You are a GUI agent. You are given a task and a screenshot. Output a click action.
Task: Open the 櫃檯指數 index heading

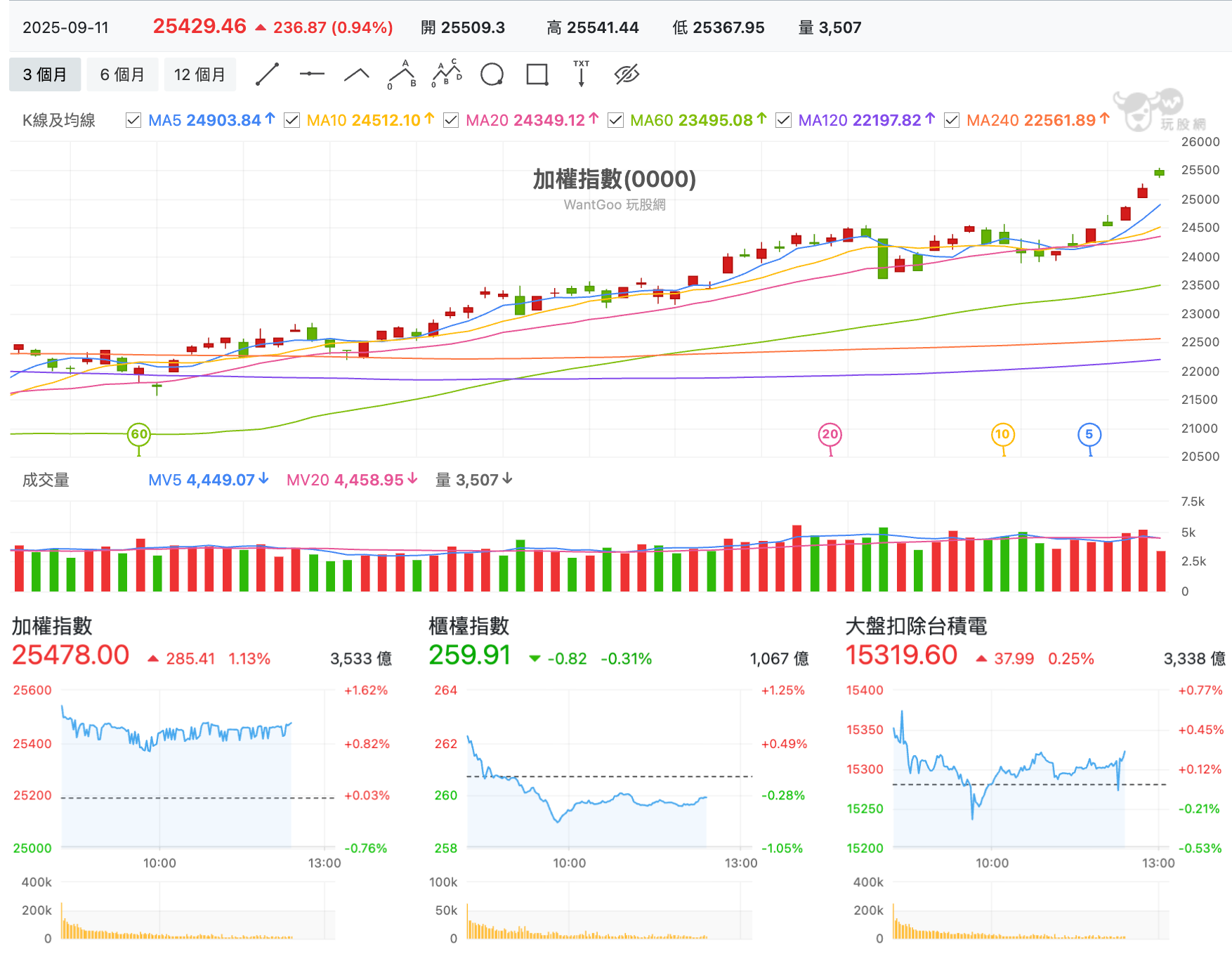[x=468, y=626]
